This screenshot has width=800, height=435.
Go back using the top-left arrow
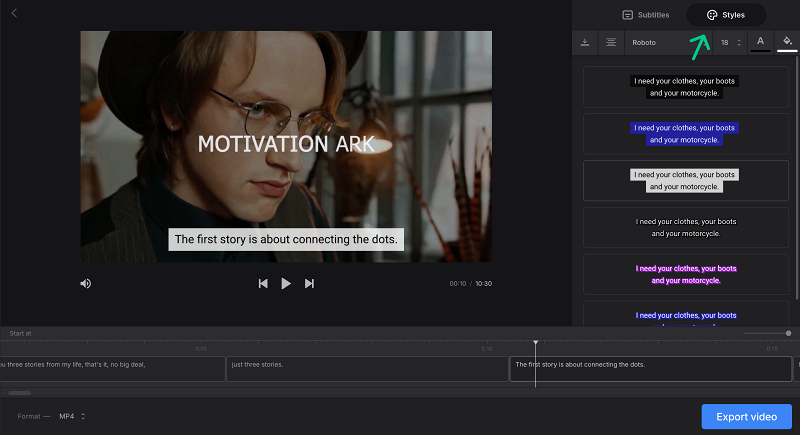click(14, 13)
